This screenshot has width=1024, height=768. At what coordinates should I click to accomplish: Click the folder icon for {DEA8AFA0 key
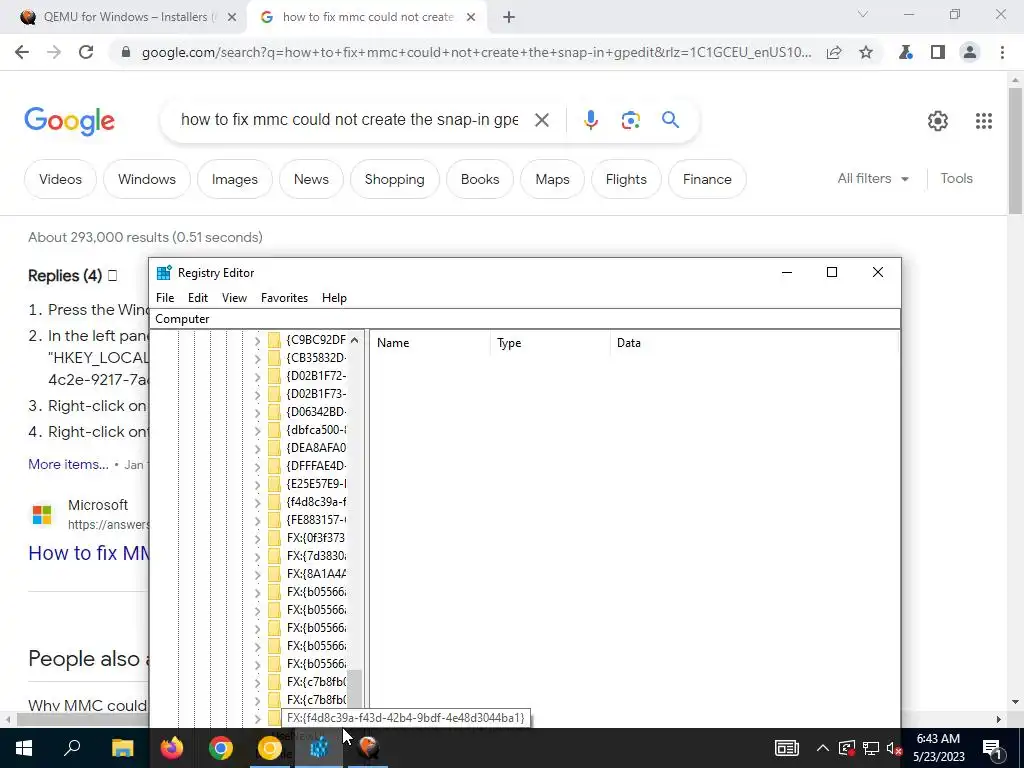(275, 448)
